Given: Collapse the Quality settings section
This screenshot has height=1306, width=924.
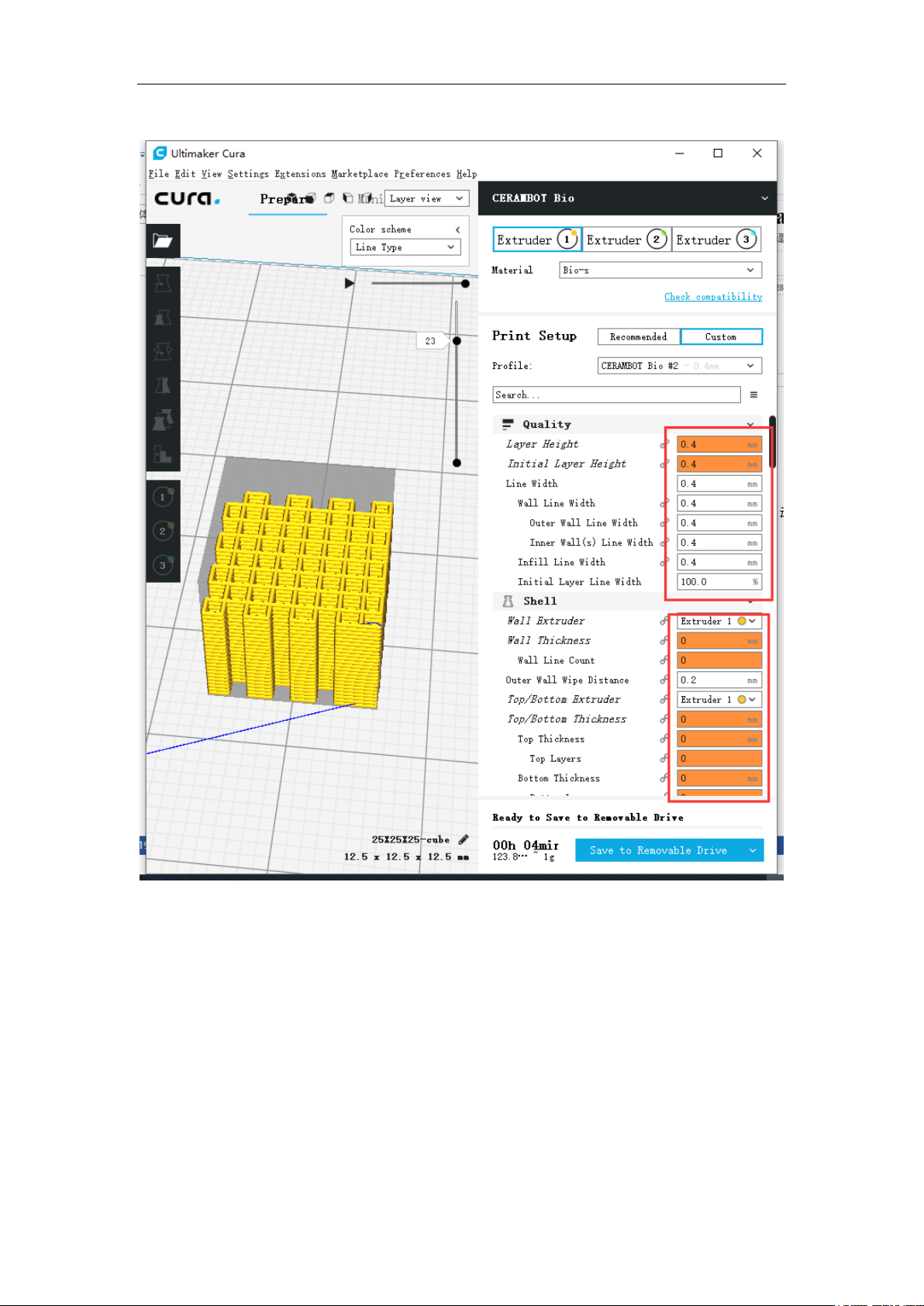Looking at the screenshot, I should tap(750, 425).
